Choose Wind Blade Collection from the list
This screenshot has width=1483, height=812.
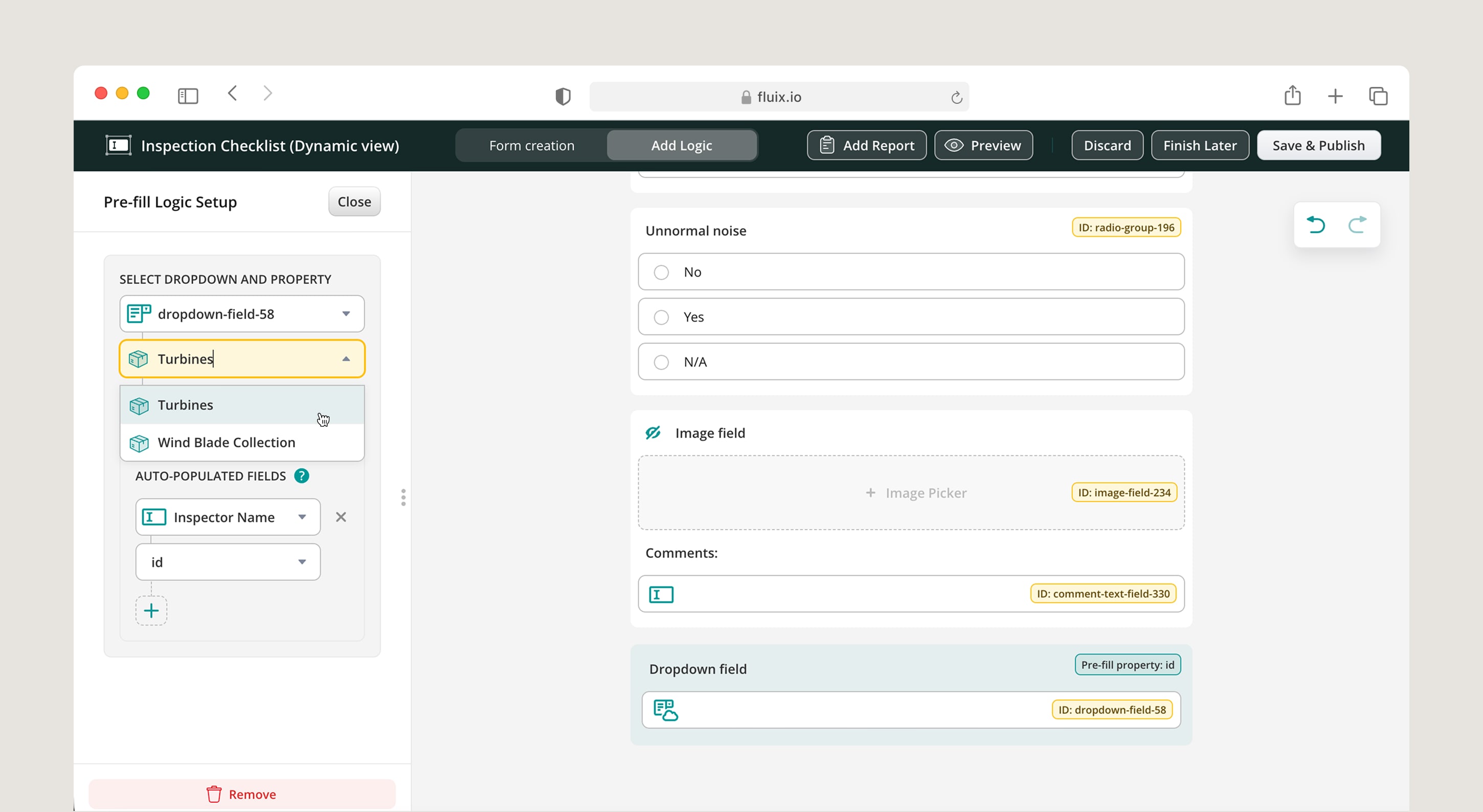(x=242, y=442)
